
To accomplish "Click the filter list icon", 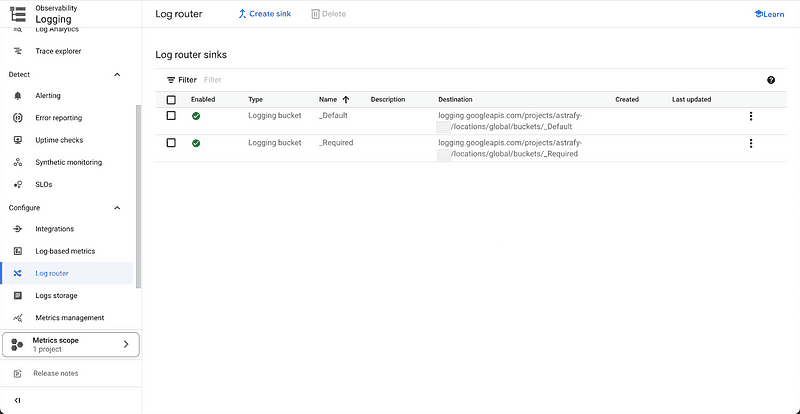I will coord(171,80).
